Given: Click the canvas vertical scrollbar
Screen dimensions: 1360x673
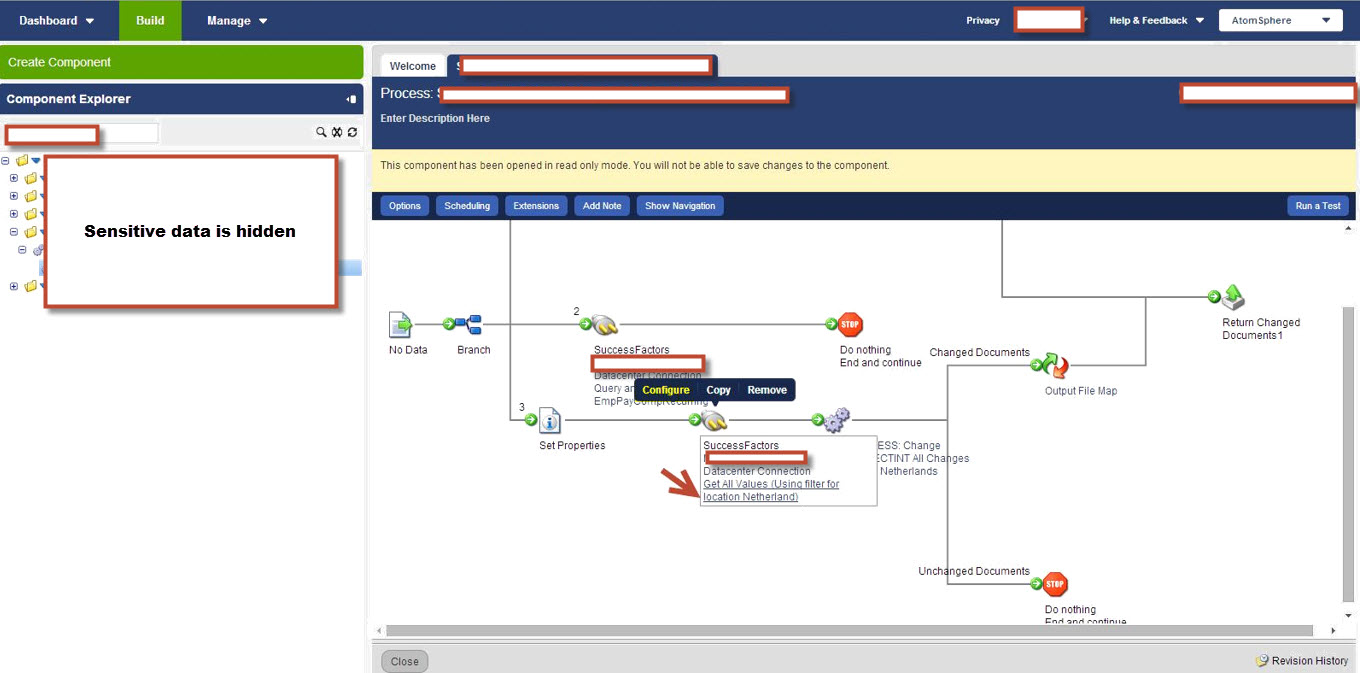Looking at the screenshot, I should coord(1349,452).
